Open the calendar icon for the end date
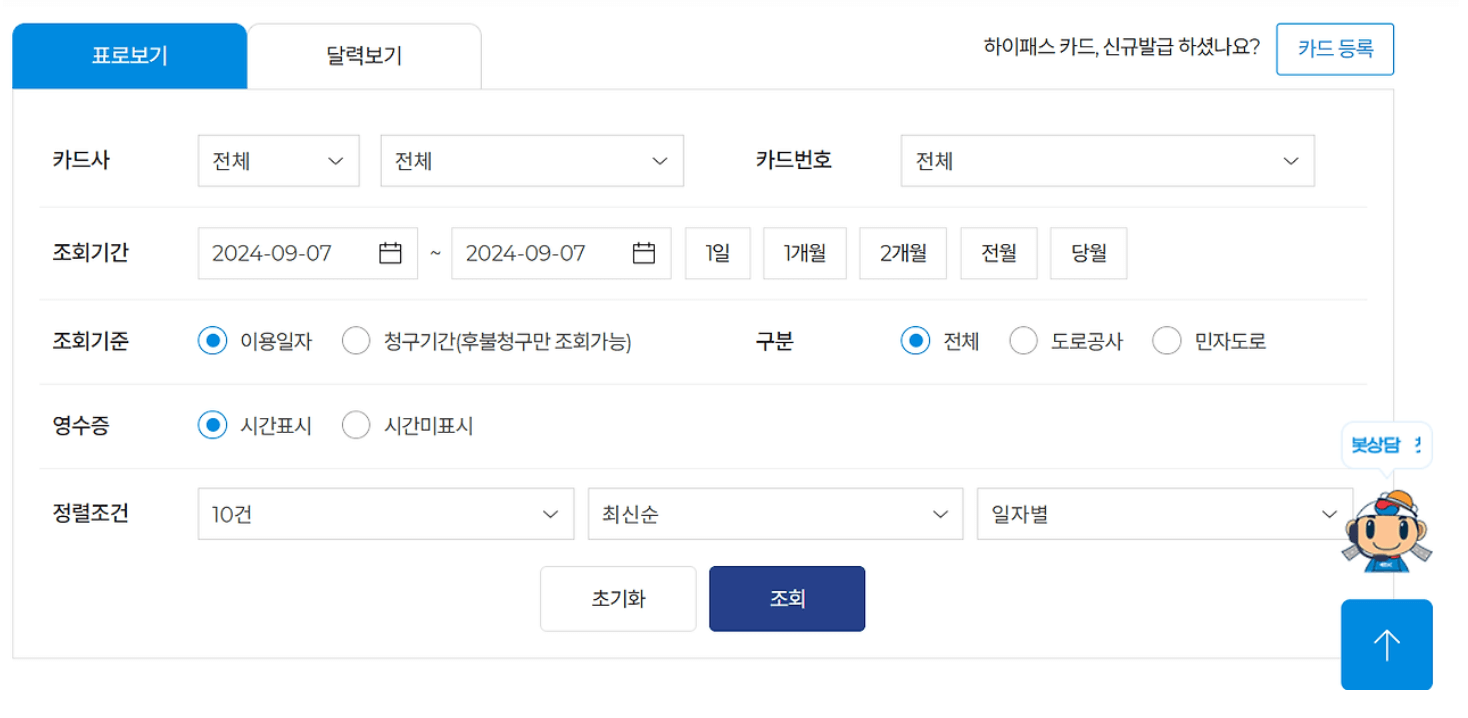1468x718 pixels. point(643,253)
